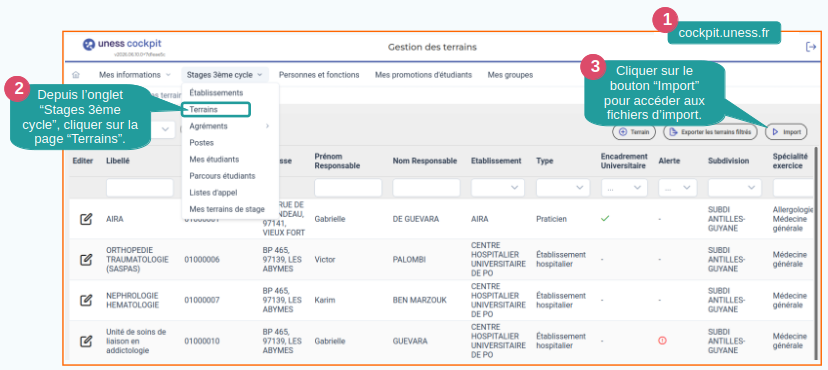This screenshot has height=370, width=828.
Task: Click red alert icon in addictologie row
Action: [662, 341]
